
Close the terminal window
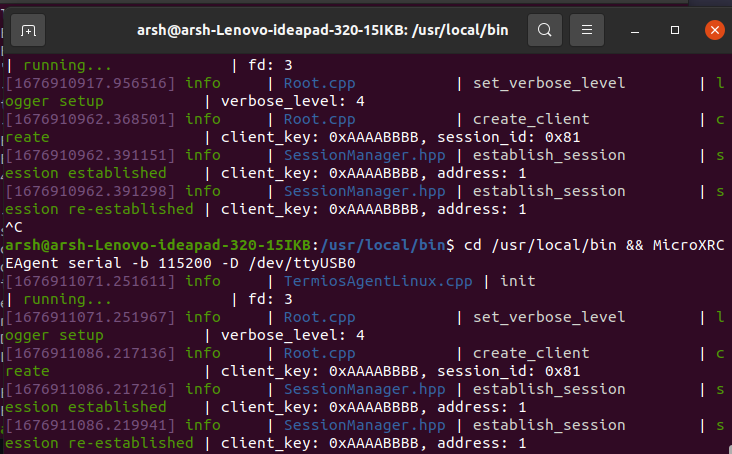point(715,30)
